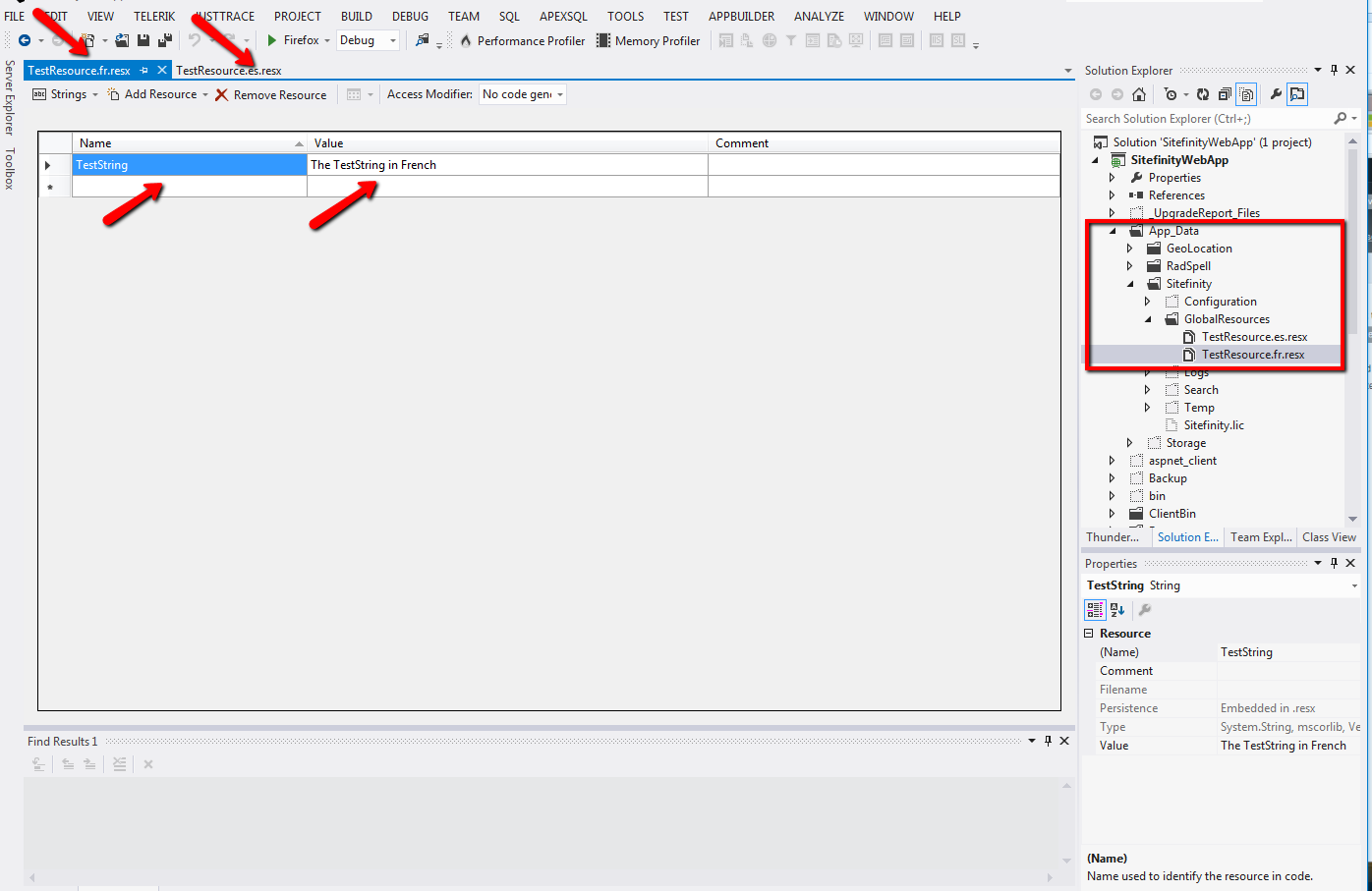Open Access Modifier combo box
This screenshot has height=891, width=1372.
[x=523, y=94]
